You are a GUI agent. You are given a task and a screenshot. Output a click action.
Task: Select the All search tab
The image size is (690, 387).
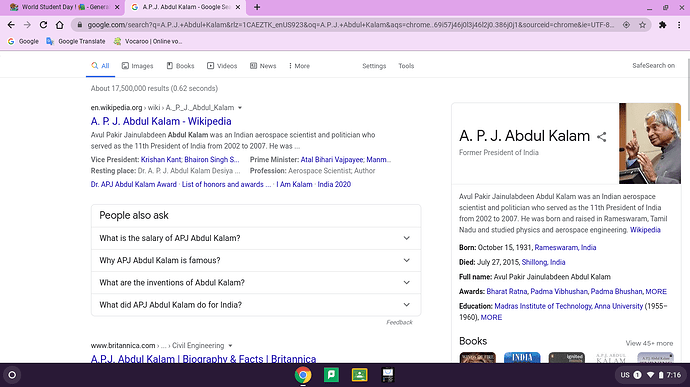(x=100, y=66)
